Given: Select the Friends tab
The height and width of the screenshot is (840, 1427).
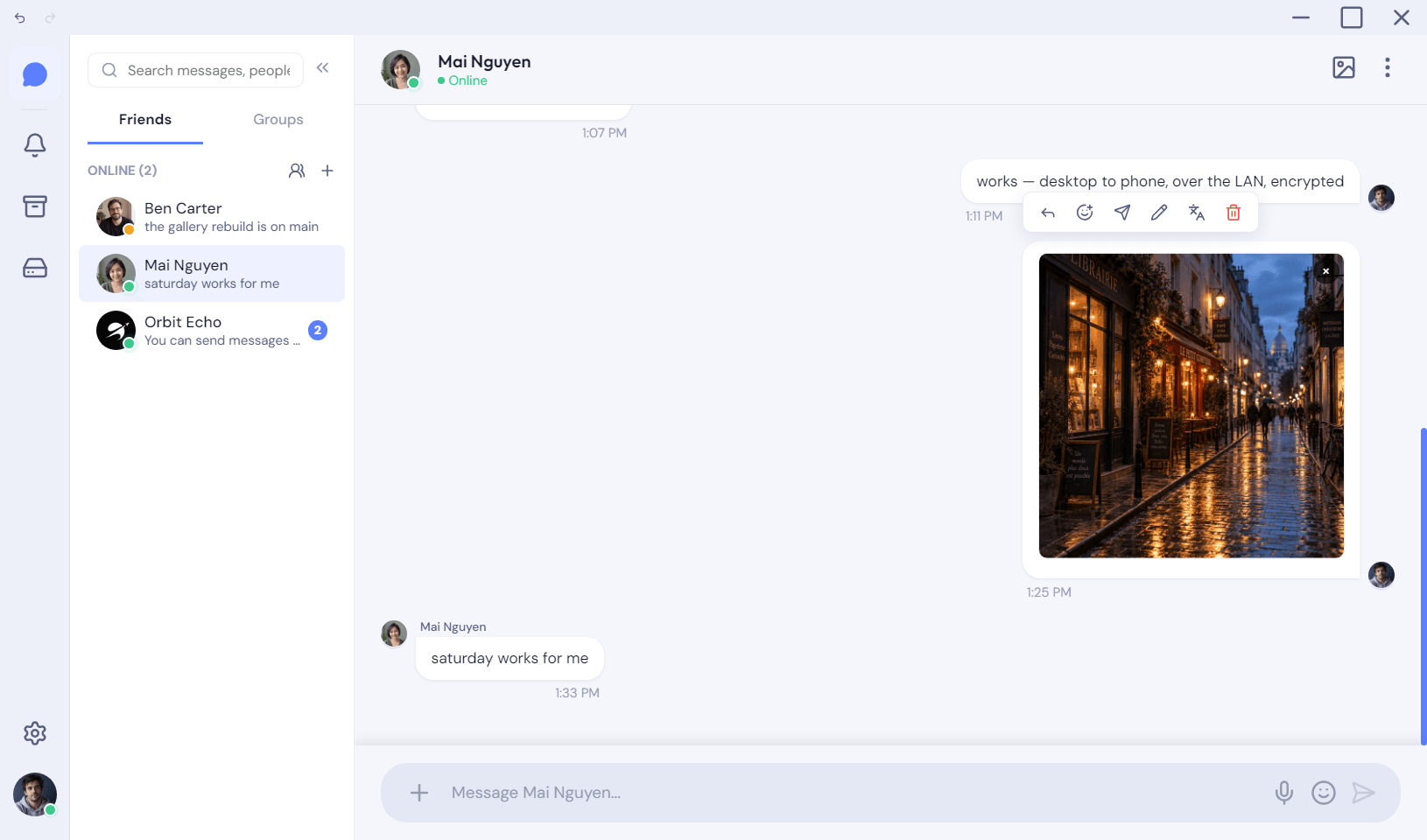Looking at the screenshot, I should (145, 120).
